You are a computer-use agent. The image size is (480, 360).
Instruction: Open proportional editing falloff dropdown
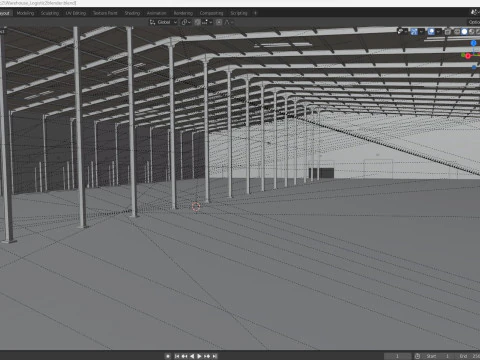click(x=229, y=22)
